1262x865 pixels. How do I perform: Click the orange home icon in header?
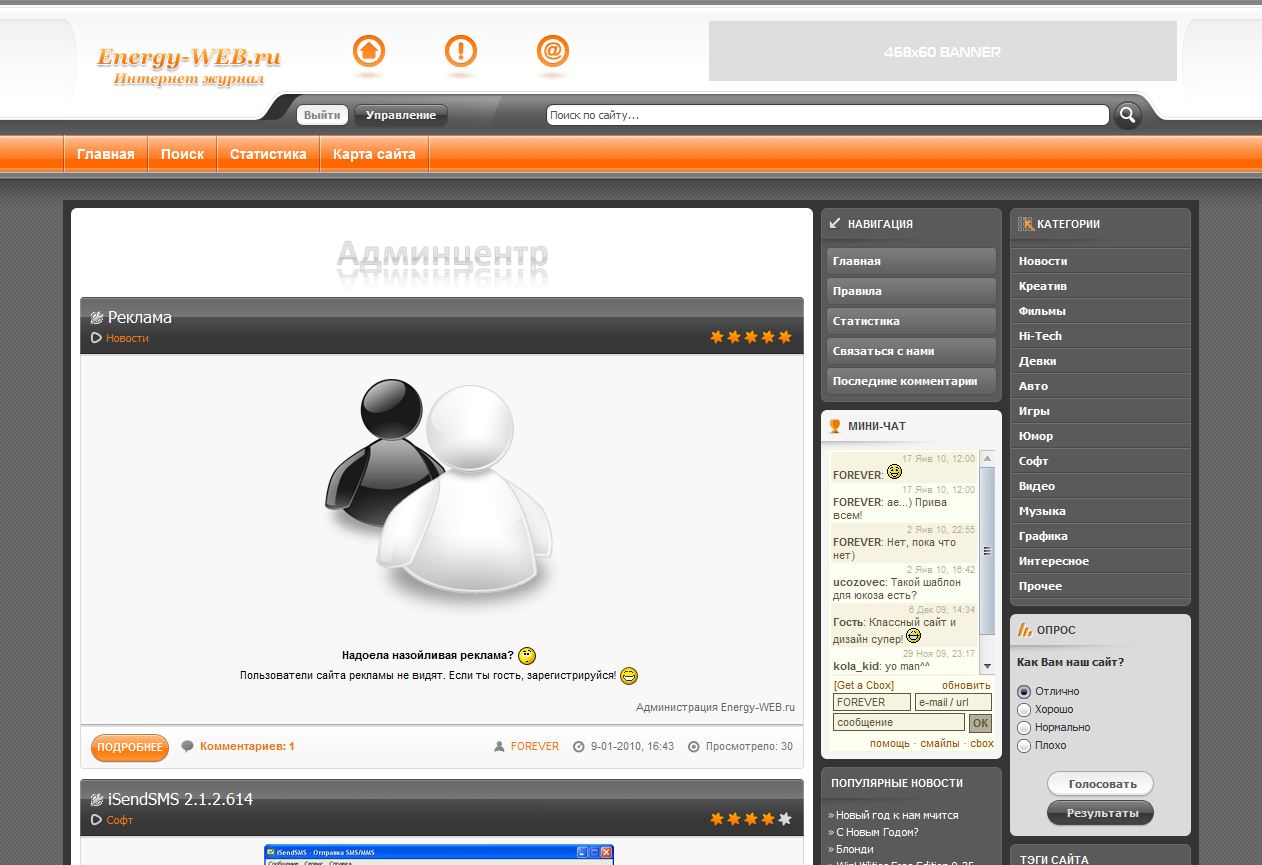pyautogui.click(x=369, y=51)
